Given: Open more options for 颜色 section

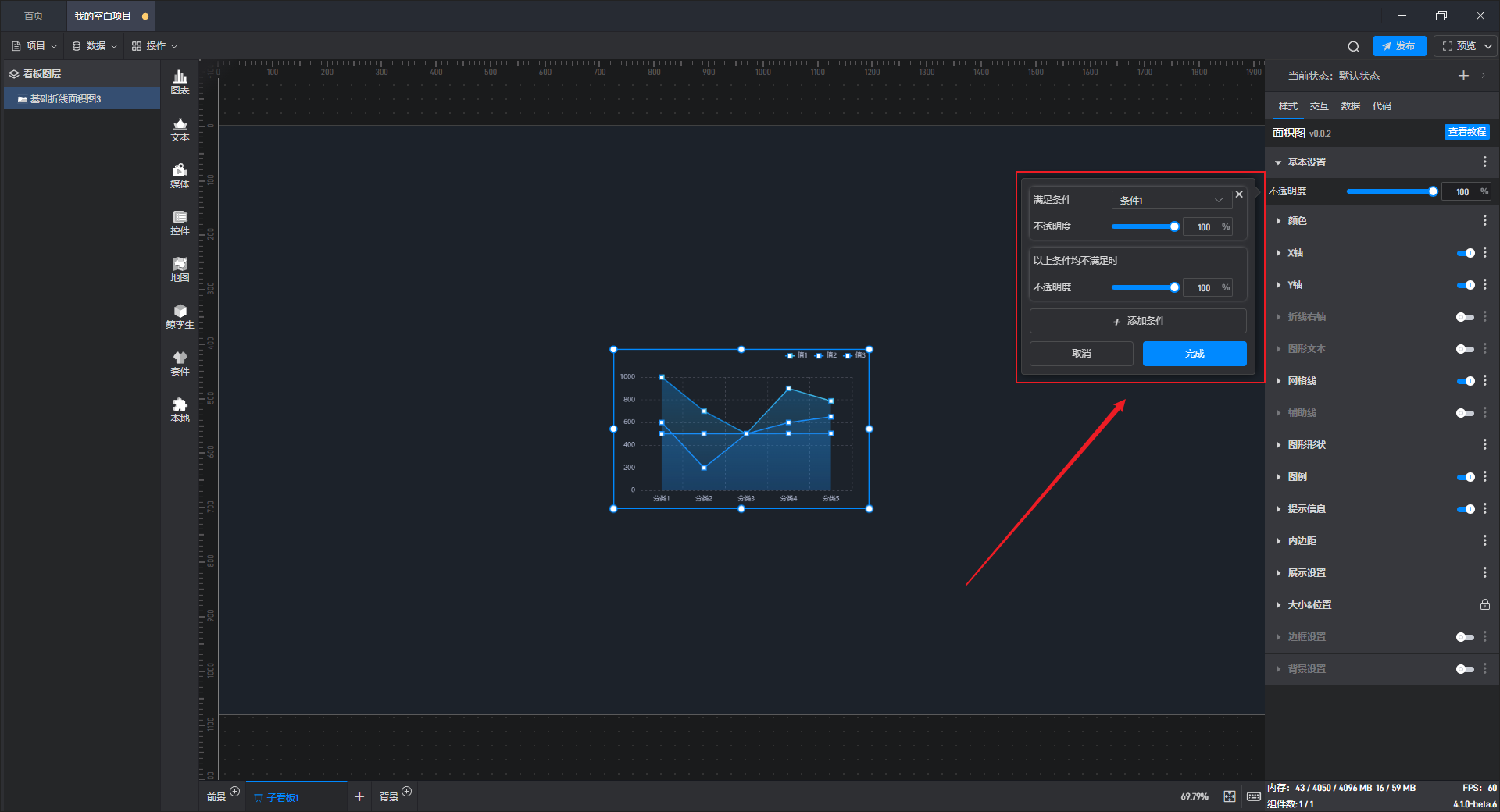Looking at the screenshot, I should pos(1484,221).
